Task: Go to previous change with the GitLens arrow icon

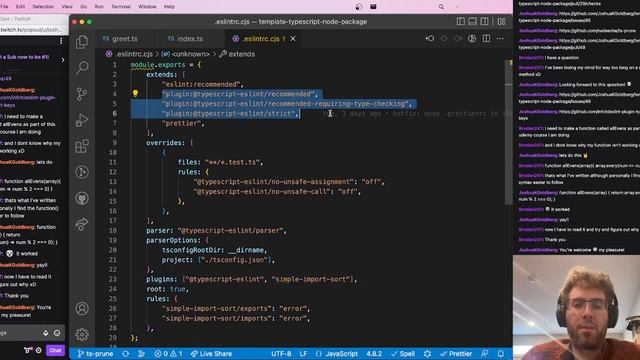Action: pos(430,38)
